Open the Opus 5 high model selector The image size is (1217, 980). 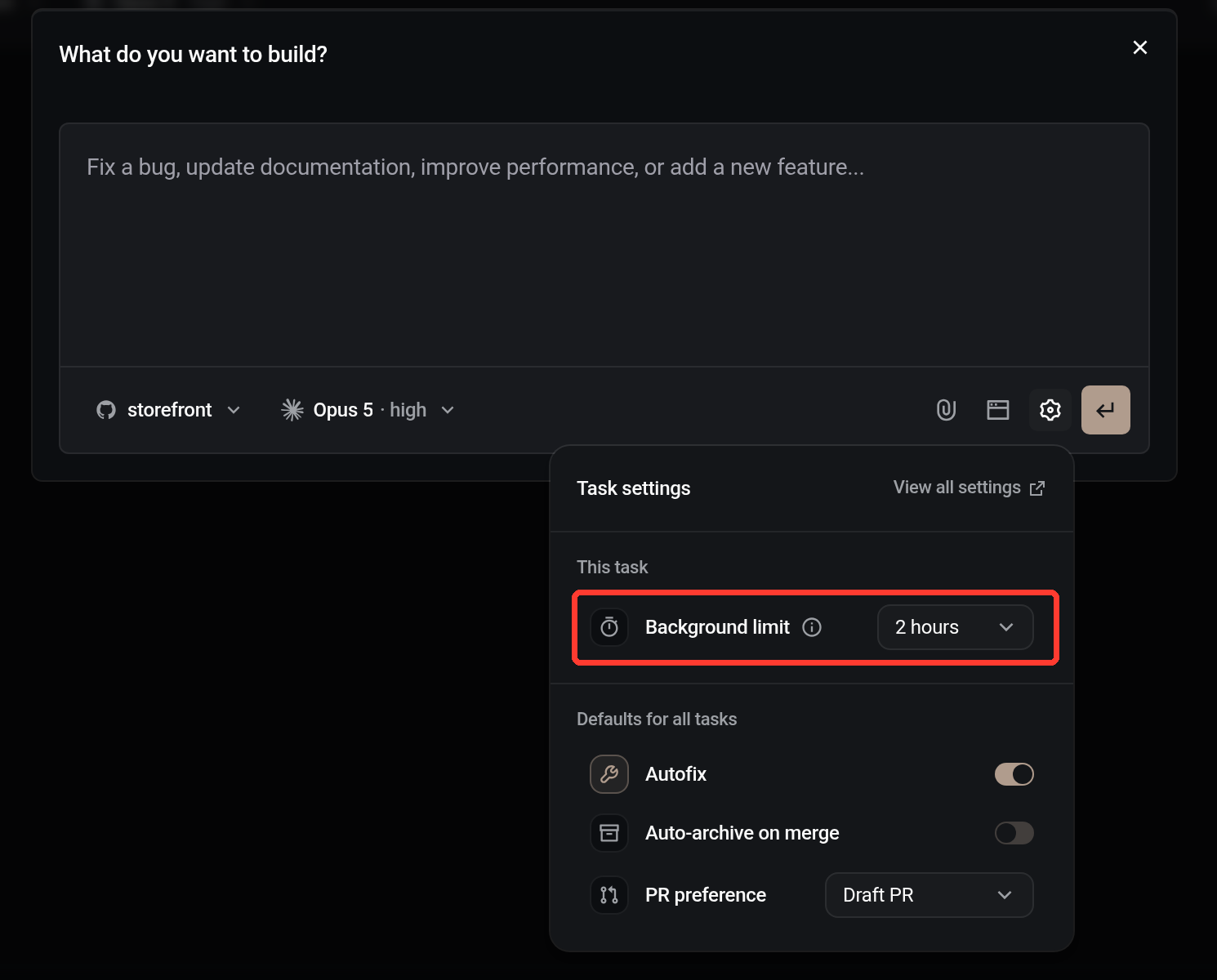(368, 410)
